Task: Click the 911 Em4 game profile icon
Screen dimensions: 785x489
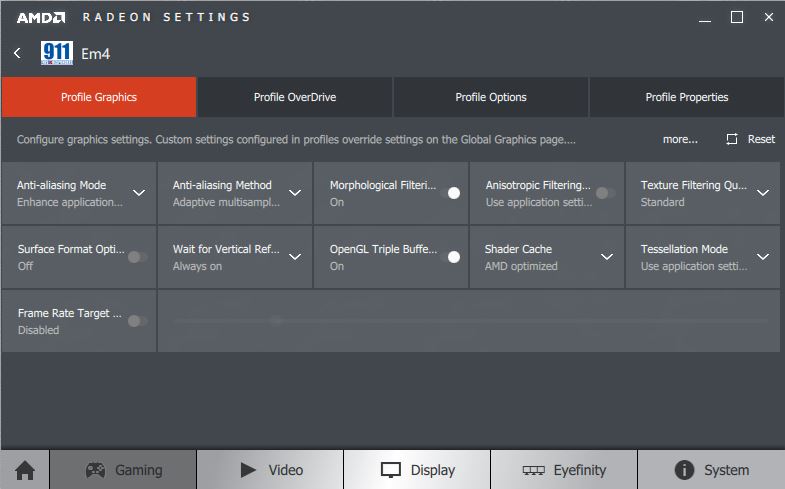Action: (57, 53)
